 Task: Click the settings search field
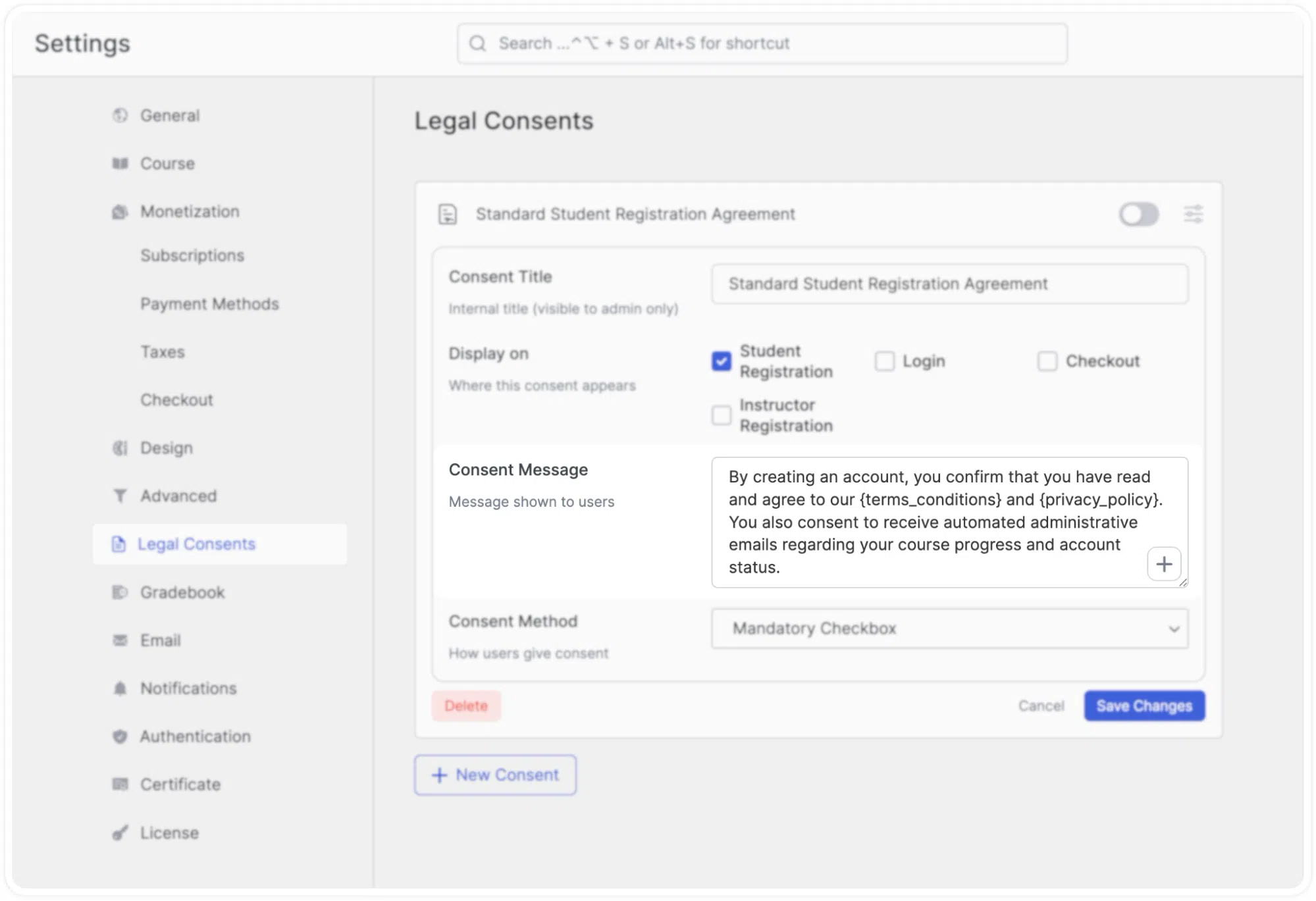[762, 43]
